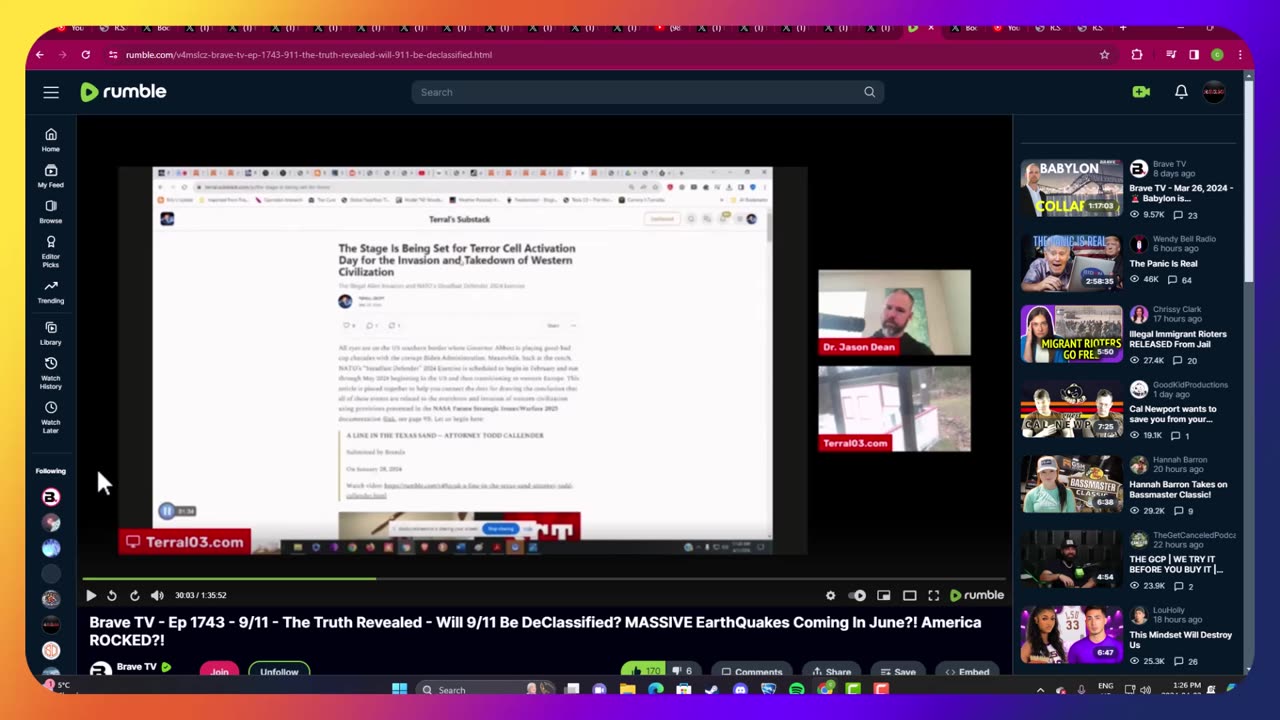This screenshot has width=1280, height=720.
Task: Seek on the video progress bar
Action: (x=543, y=578)
